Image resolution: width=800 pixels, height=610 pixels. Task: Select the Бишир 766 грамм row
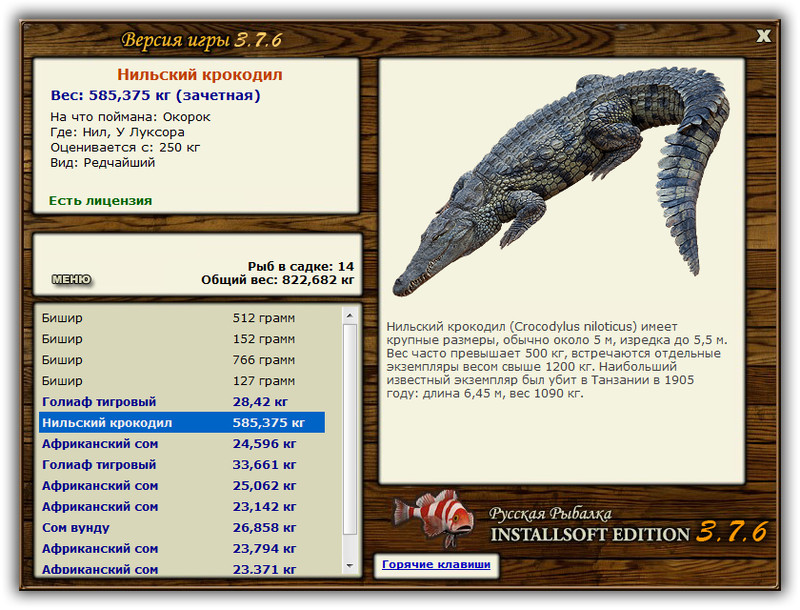tap(182, 360)
